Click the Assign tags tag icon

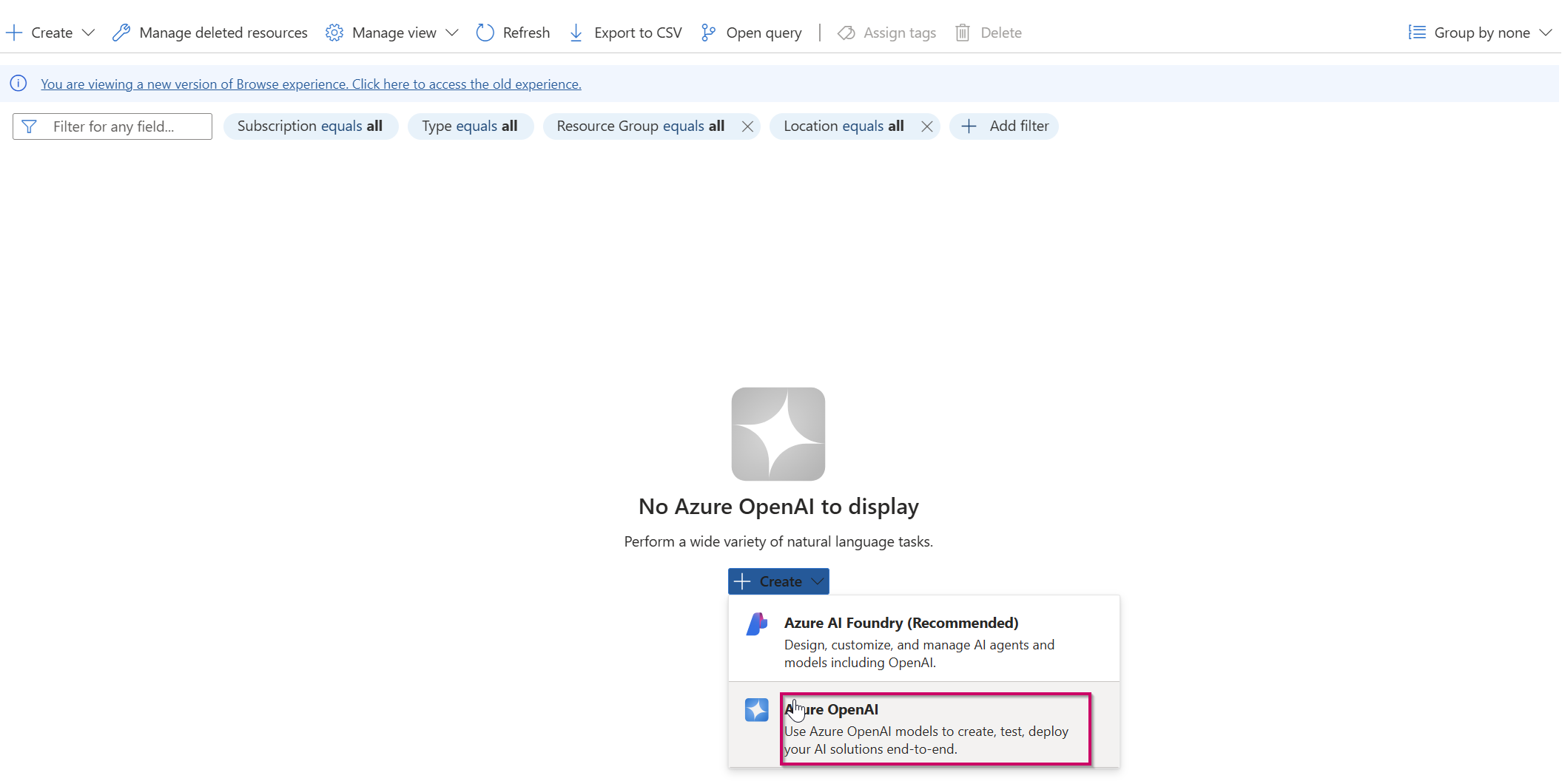tap(846, 33)
